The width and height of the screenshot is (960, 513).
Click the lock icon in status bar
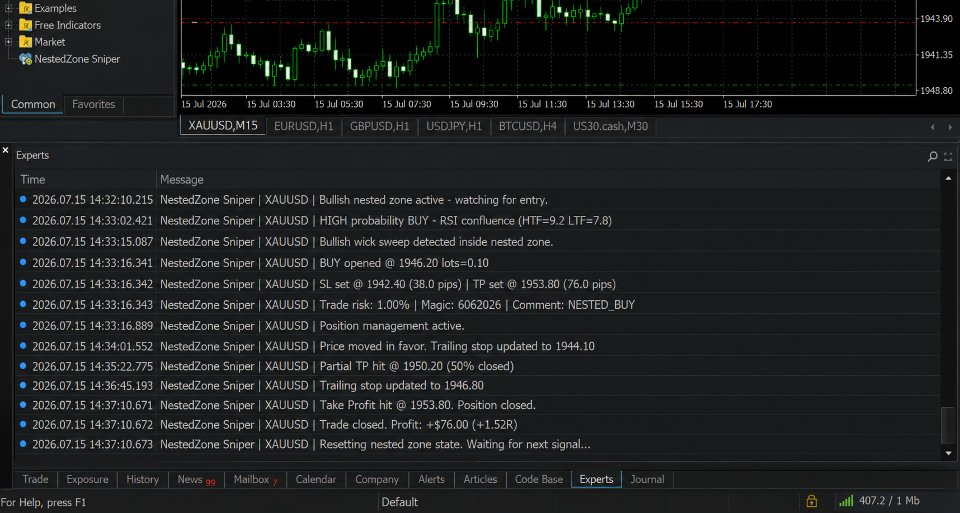tap(811, 501)
